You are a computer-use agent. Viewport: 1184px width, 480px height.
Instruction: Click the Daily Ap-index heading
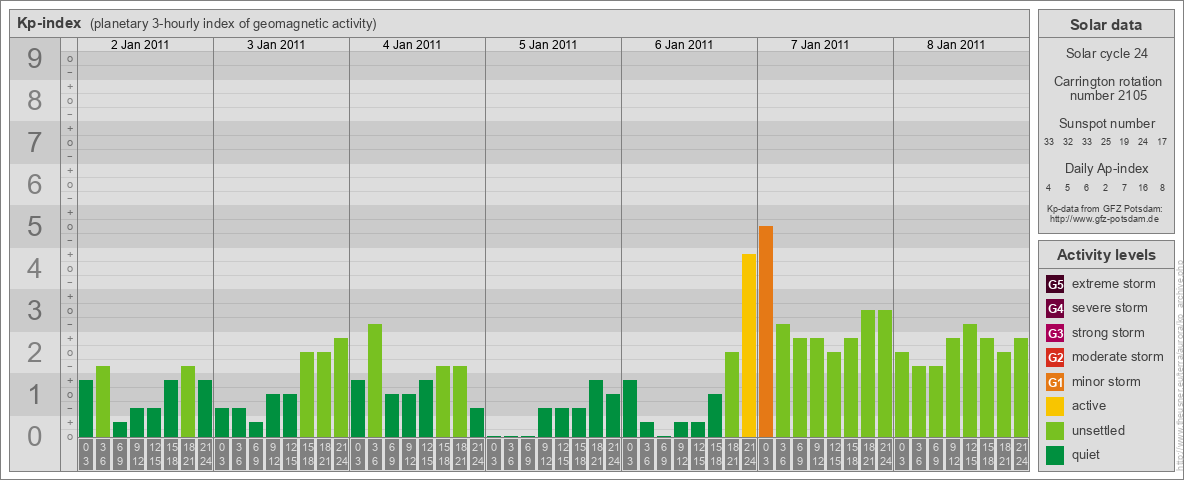tap(1106, 168)
